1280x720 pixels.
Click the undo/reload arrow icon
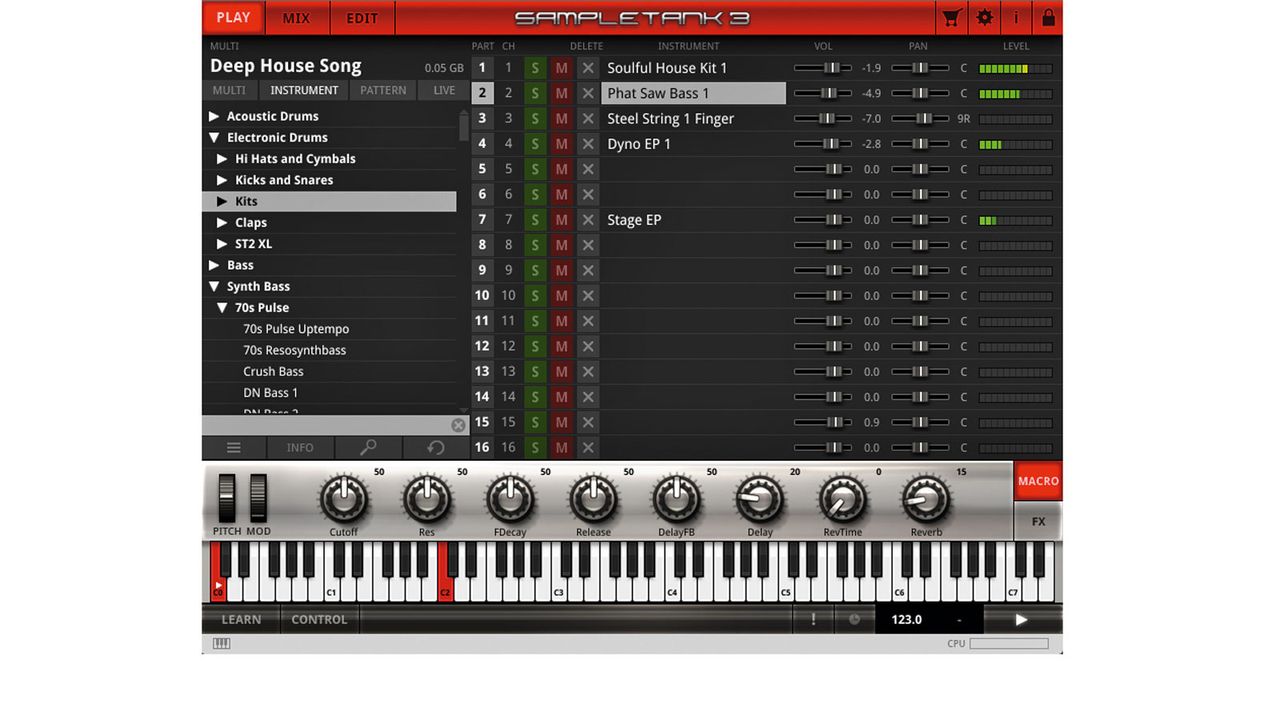(435, 448)
